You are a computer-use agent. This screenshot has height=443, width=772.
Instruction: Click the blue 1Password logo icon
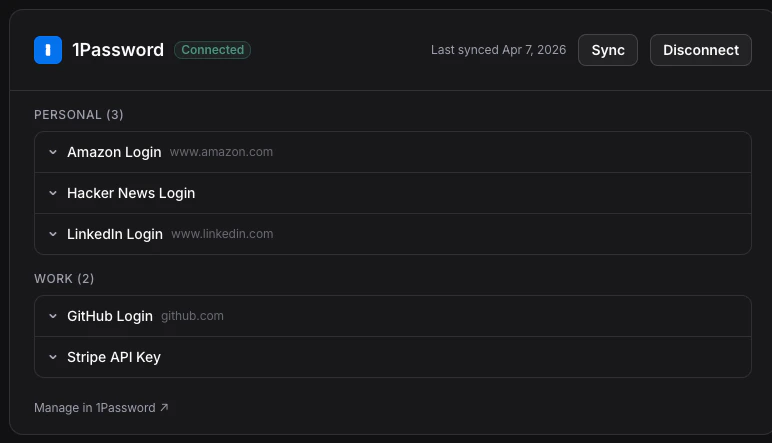(x=48, y=50)
